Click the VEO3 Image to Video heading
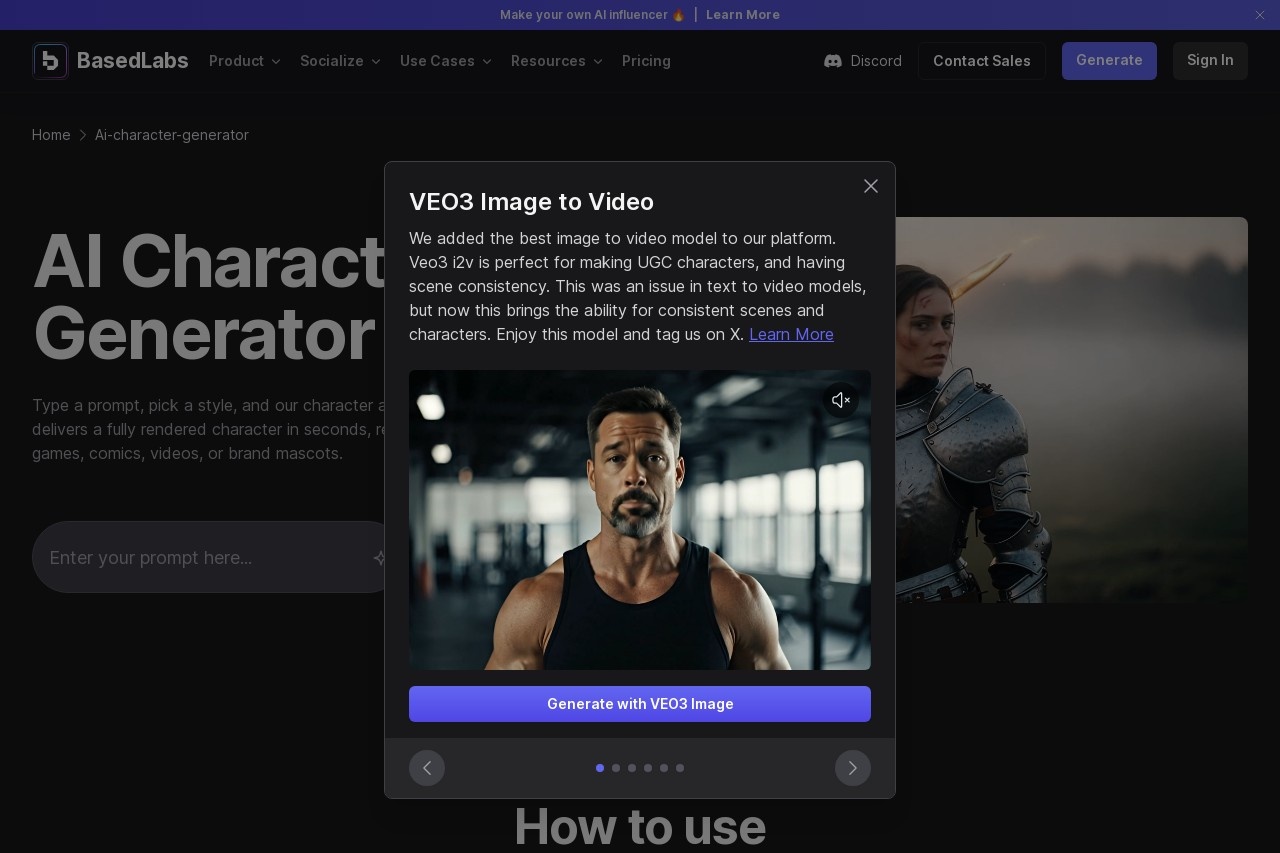 point(531,202)
